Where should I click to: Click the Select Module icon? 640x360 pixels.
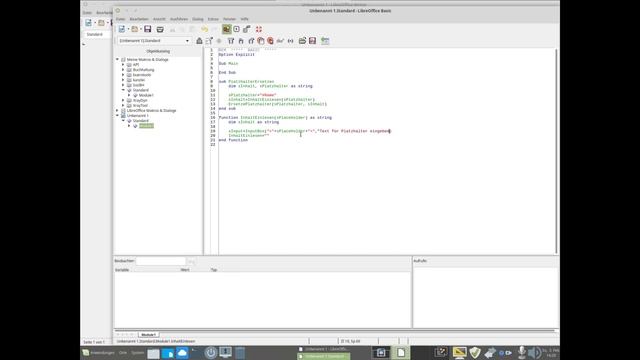247,29
